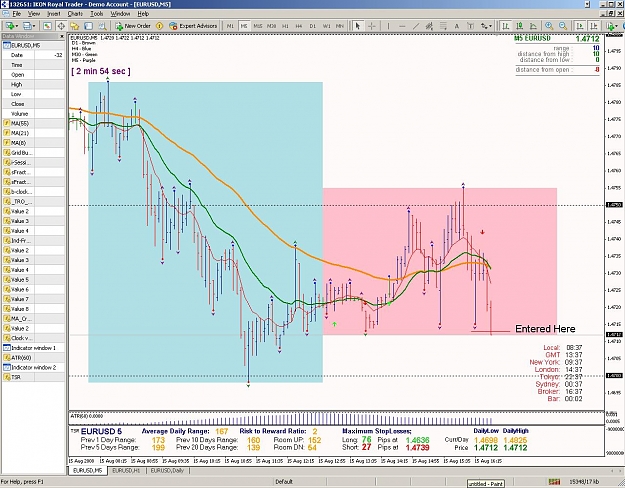Switch timeframe to M15
625x488 pixels.
tap(257, 26)
